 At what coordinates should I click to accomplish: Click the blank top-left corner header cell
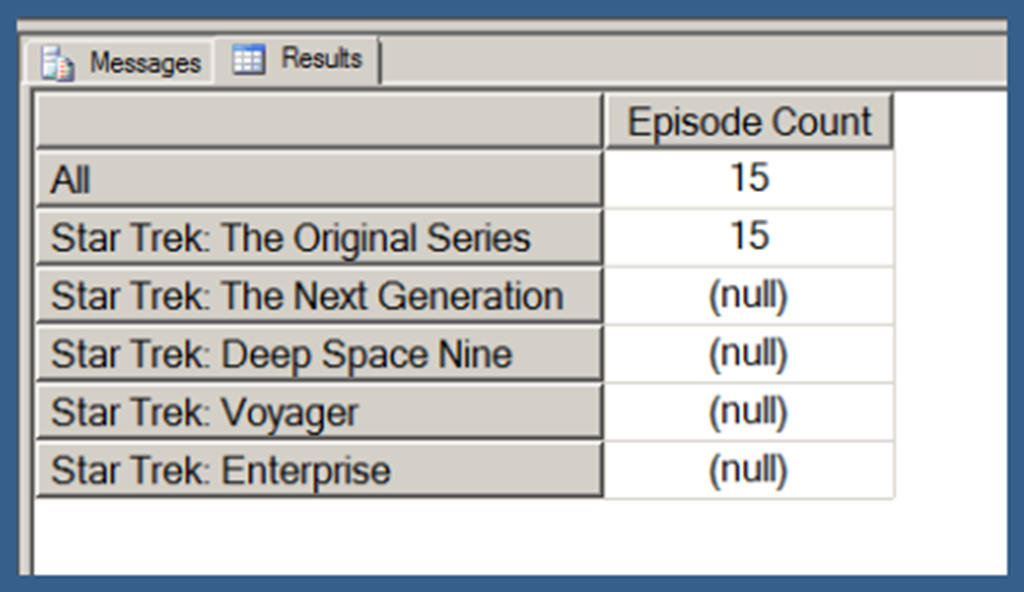(319, 122)
